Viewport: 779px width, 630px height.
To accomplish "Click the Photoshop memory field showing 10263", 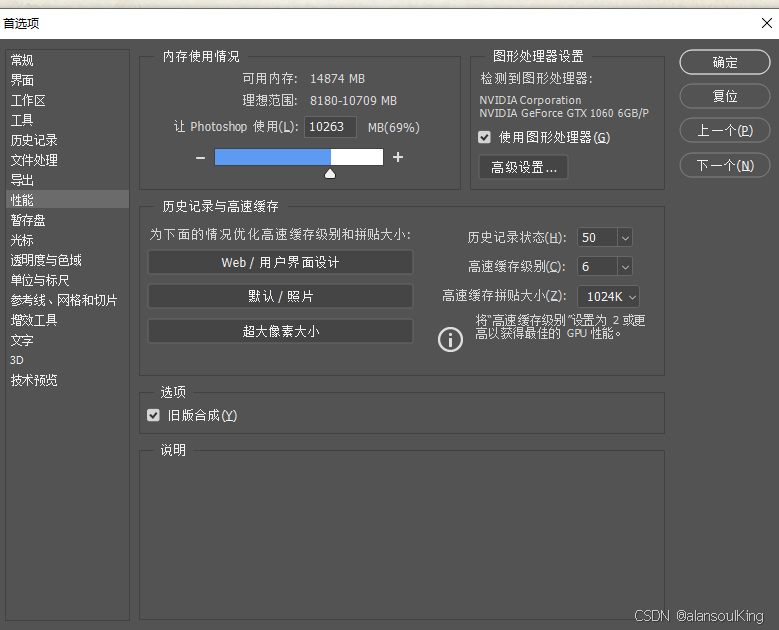I will pyautogui.click(x=330, y=127).
